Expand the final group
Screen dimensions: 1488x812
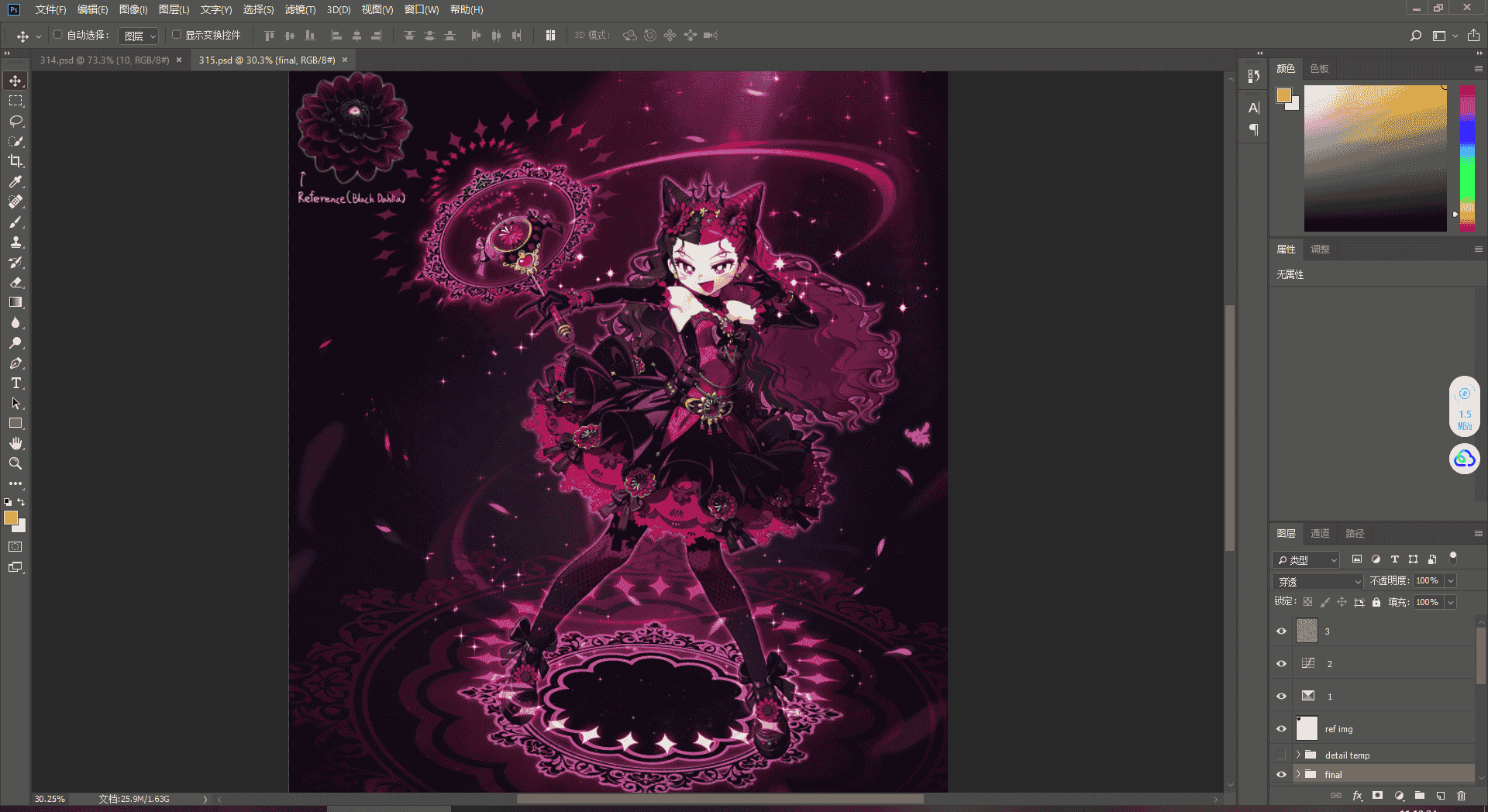(x=1298, y=774)
